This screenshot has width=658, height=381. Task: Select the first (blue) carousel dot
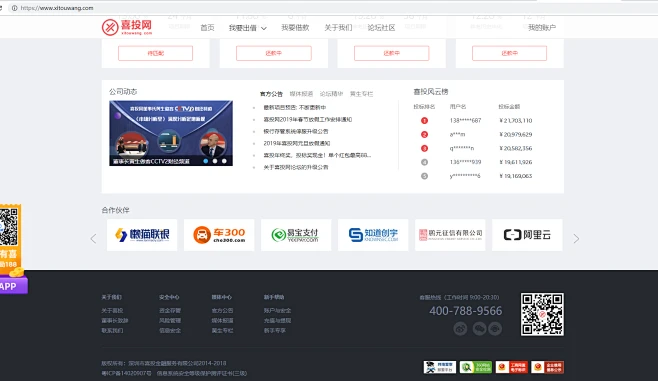[206, 161]
